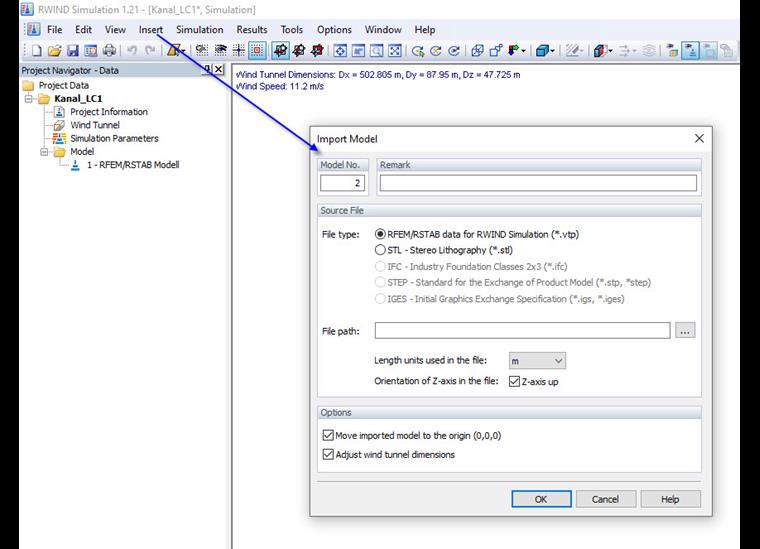Open the Results menu

[x=252, y=30]
